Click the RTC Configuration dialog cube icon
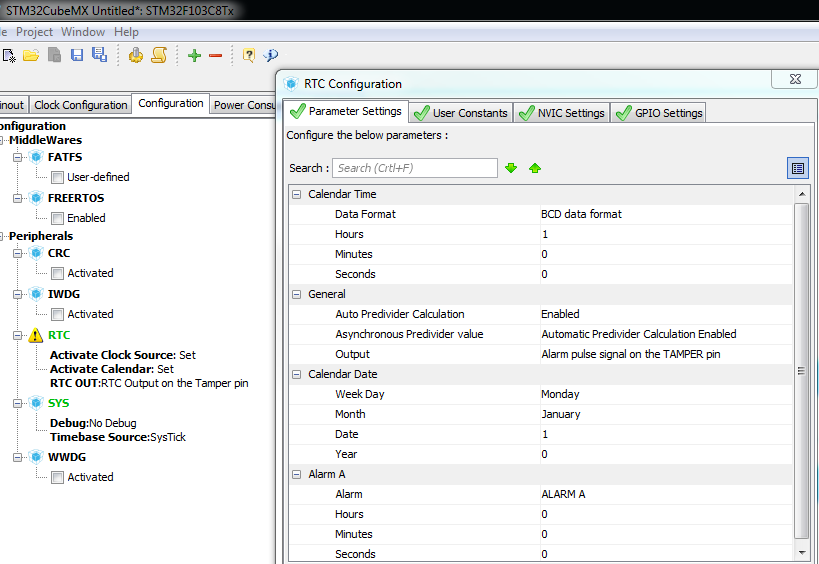The height and width of the screenshot is (564, 819). tap(291, 84)
